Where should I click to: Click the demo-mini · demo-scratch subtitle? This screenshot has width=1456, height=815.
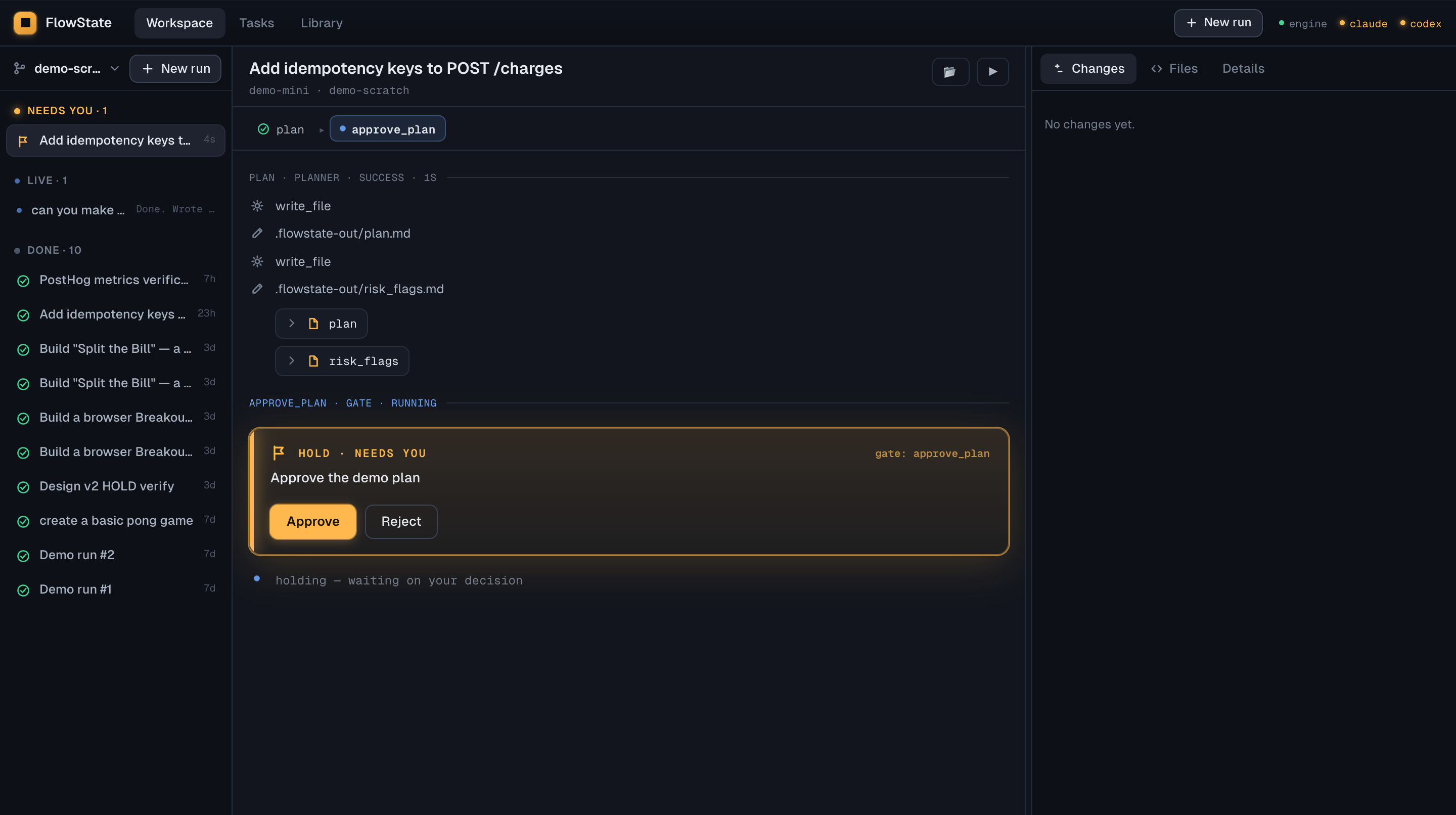(329, 90)
